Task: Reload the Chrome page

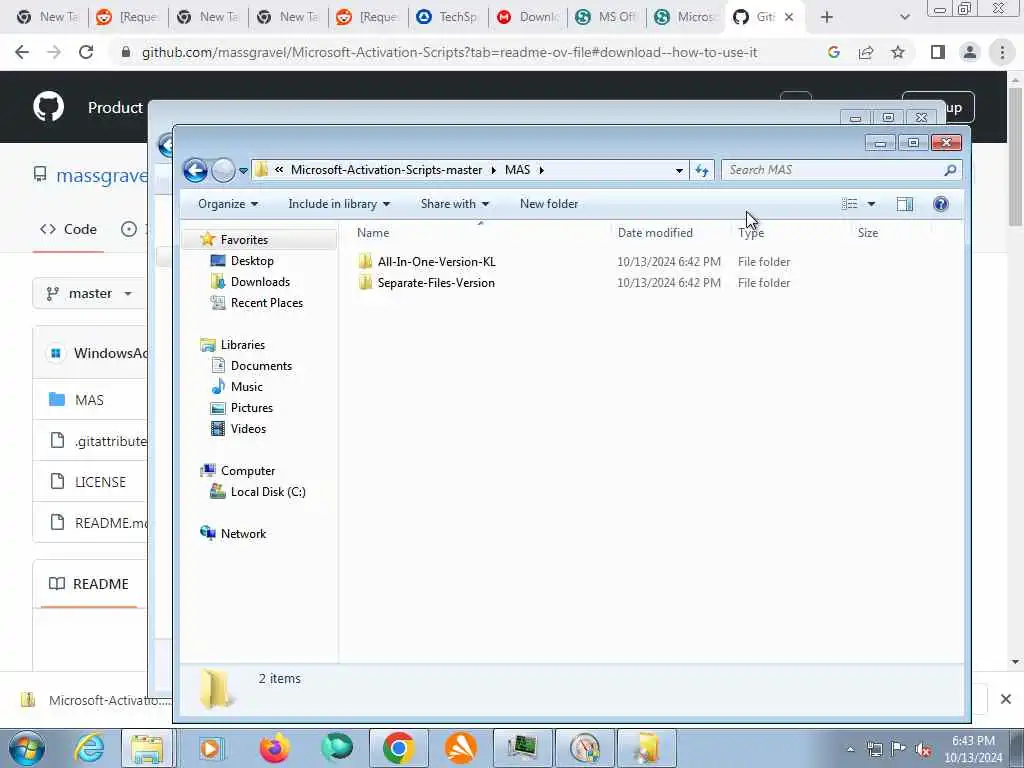Action: tap(86, 52)
